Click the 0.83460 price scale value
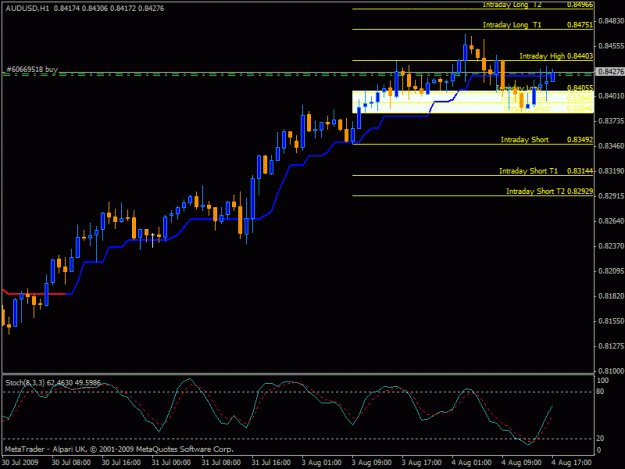This screenshot has height=469, width=625. click(x=611, y=146)
